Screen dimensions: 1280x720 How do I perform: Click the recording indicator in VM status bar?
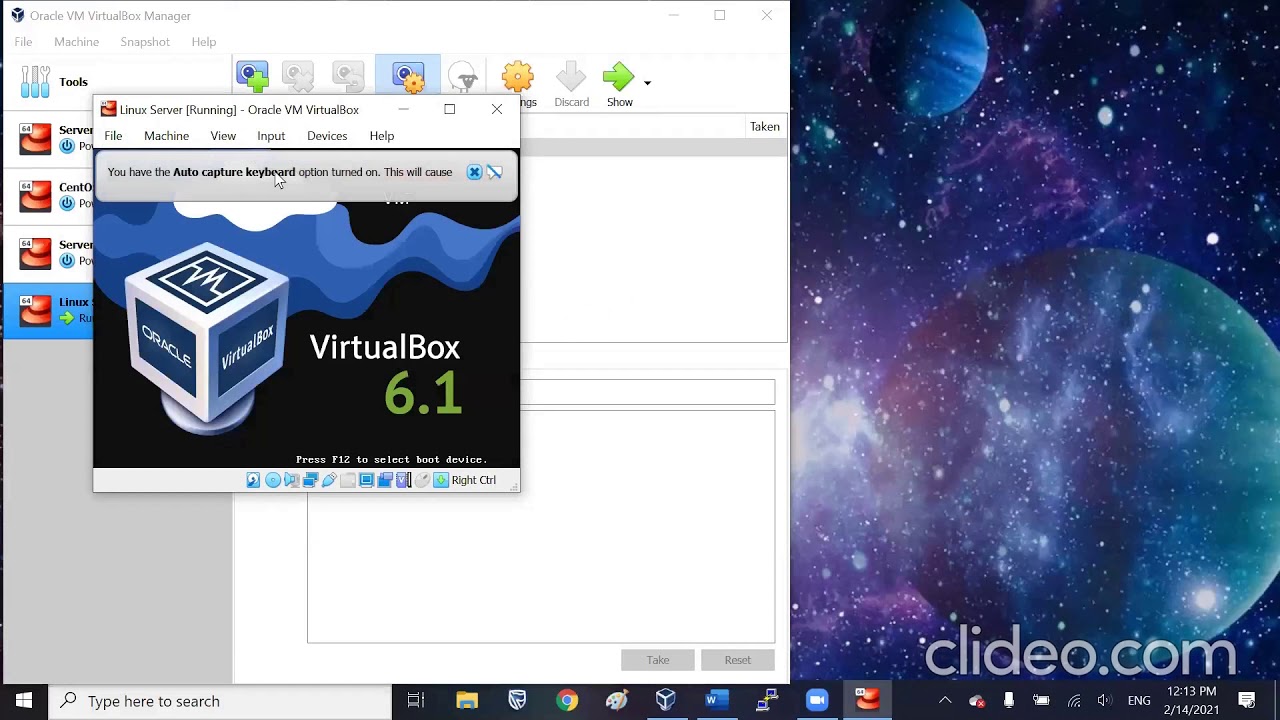pyautogui.click(x=385, y=480)
